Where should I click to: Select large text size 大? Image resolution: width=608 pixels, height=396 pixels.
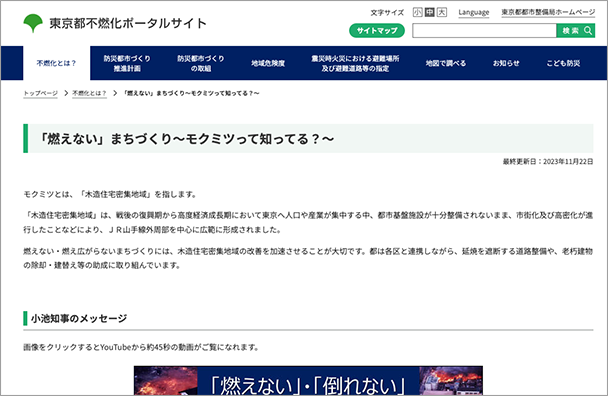point(442,12)
